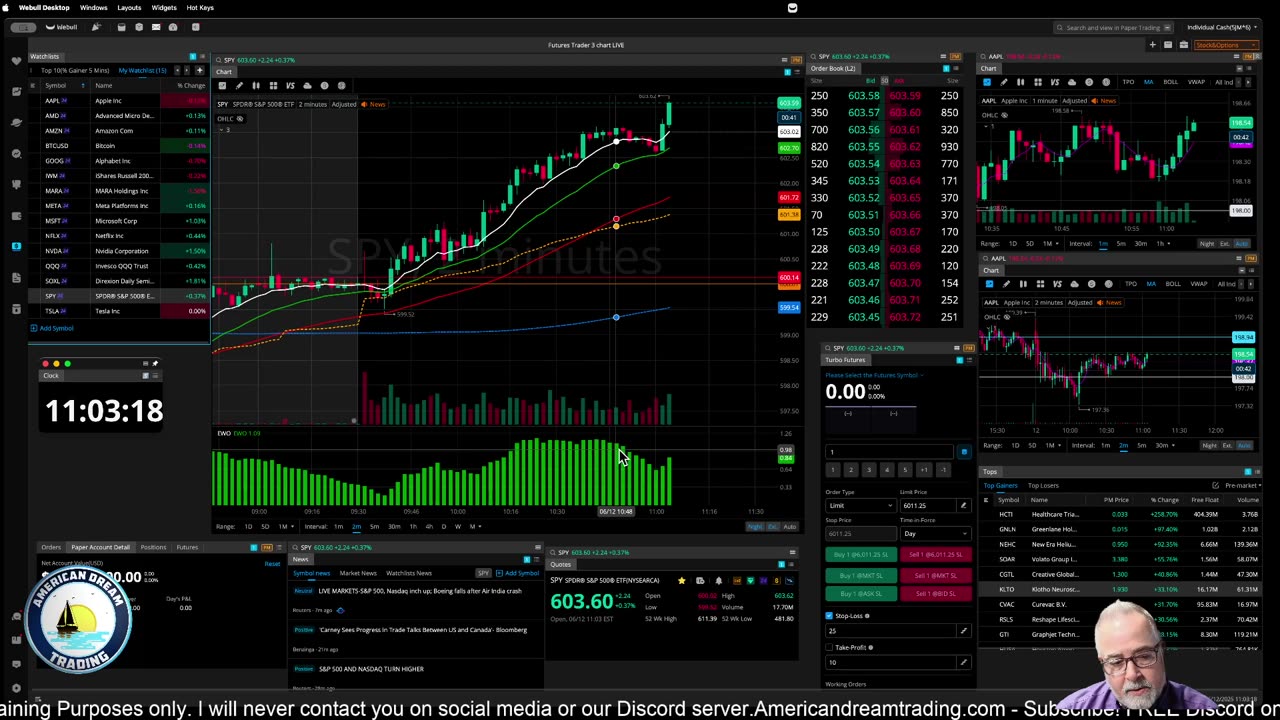This screenshot has height=720, width=1280.
Task: Toggle the Take-Profit checkbox
Action: point(829,647)
